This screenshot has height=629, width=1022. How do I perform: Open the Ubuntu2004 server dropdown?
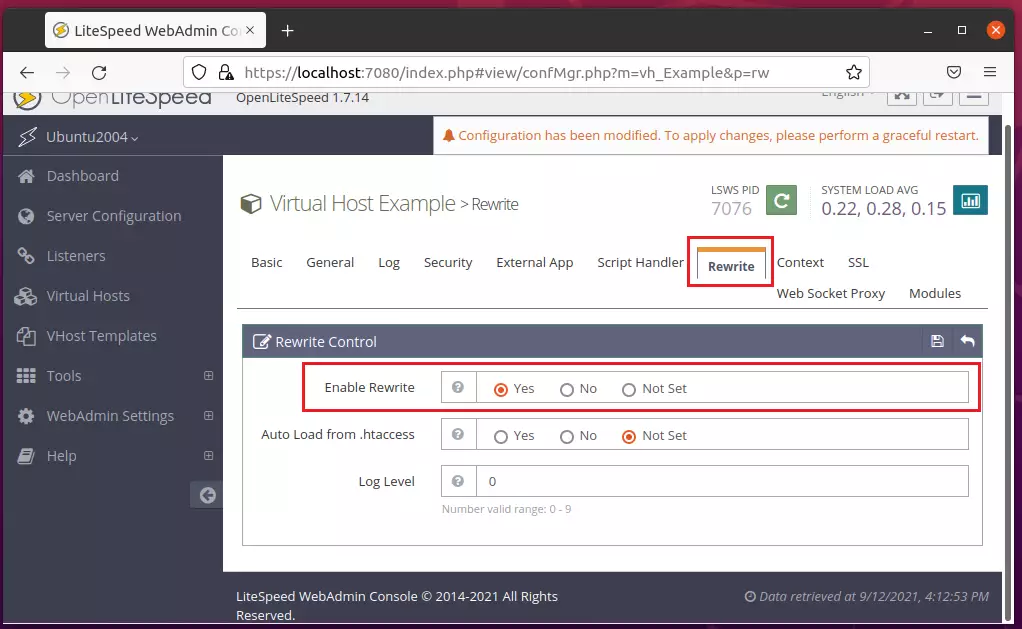coord(91,137)
